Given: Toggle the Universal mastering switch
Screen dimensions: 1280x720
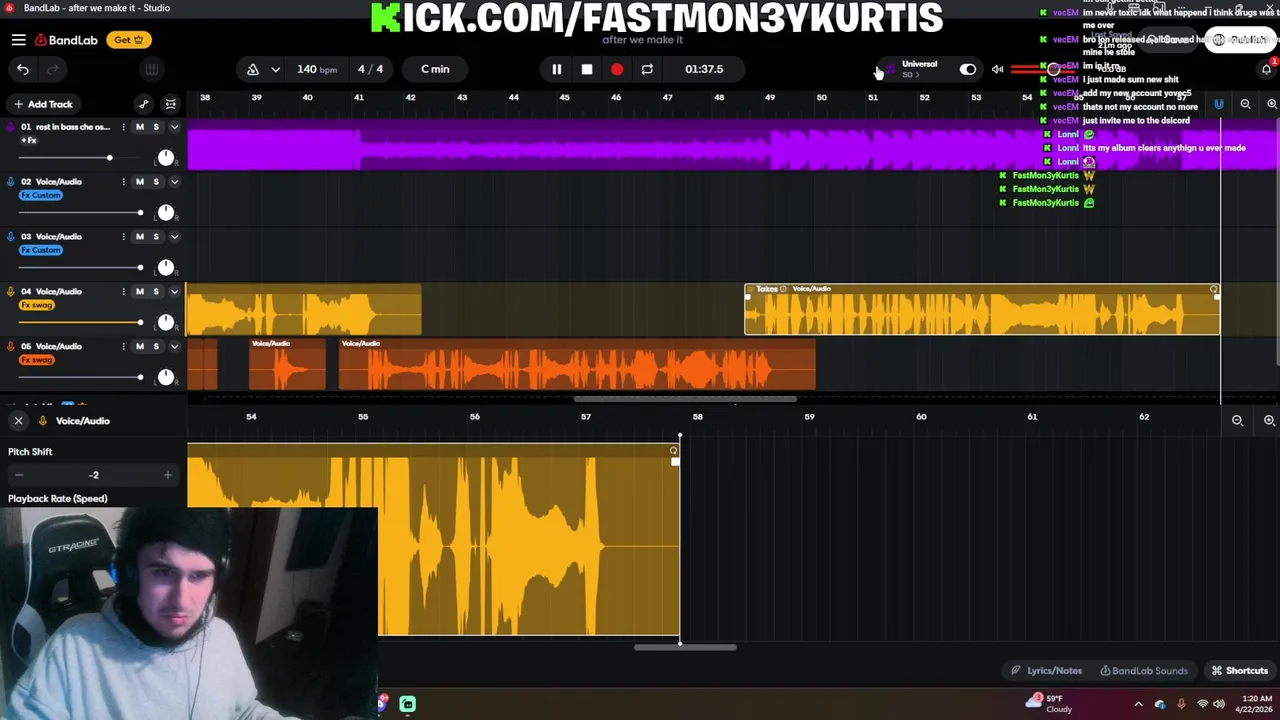Looking at the screenshot, I should pyautogui.click(x=968, y=69).
